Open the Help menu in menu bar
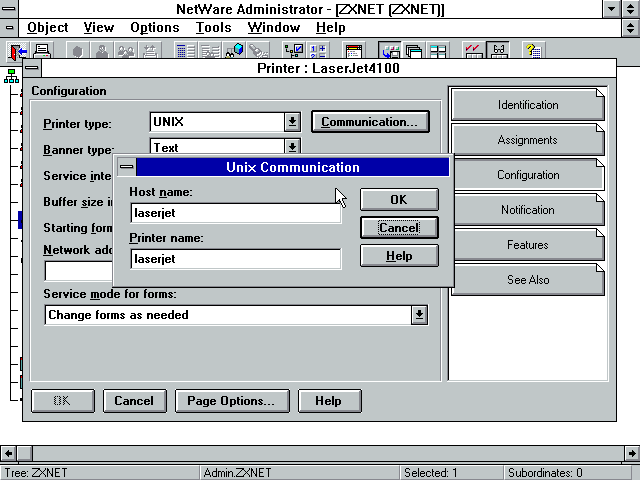The width and height of the screenshot is (640, 480). [x=331, y=27]
